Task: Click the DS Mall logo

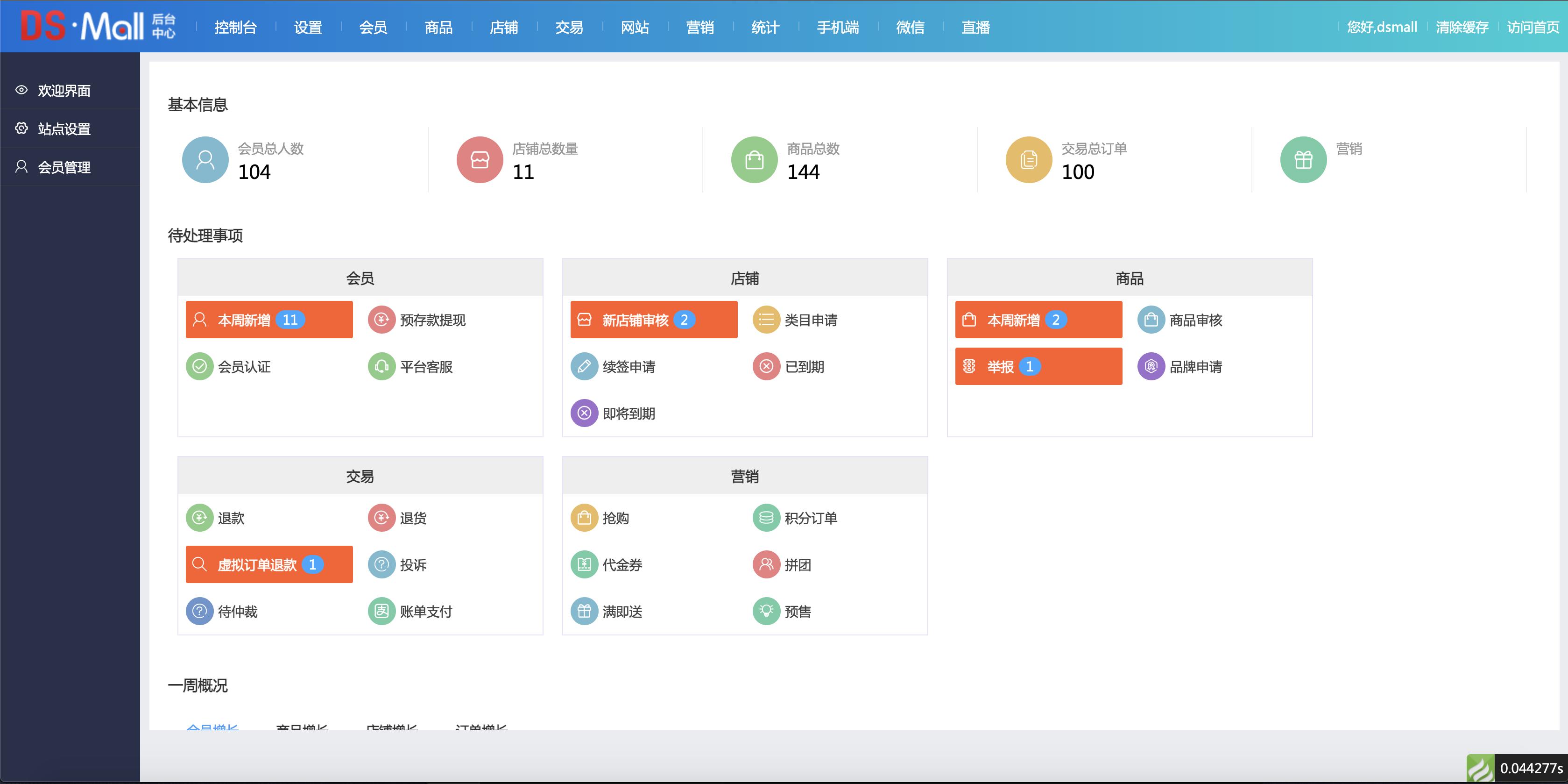Action: tap(98, 26)
